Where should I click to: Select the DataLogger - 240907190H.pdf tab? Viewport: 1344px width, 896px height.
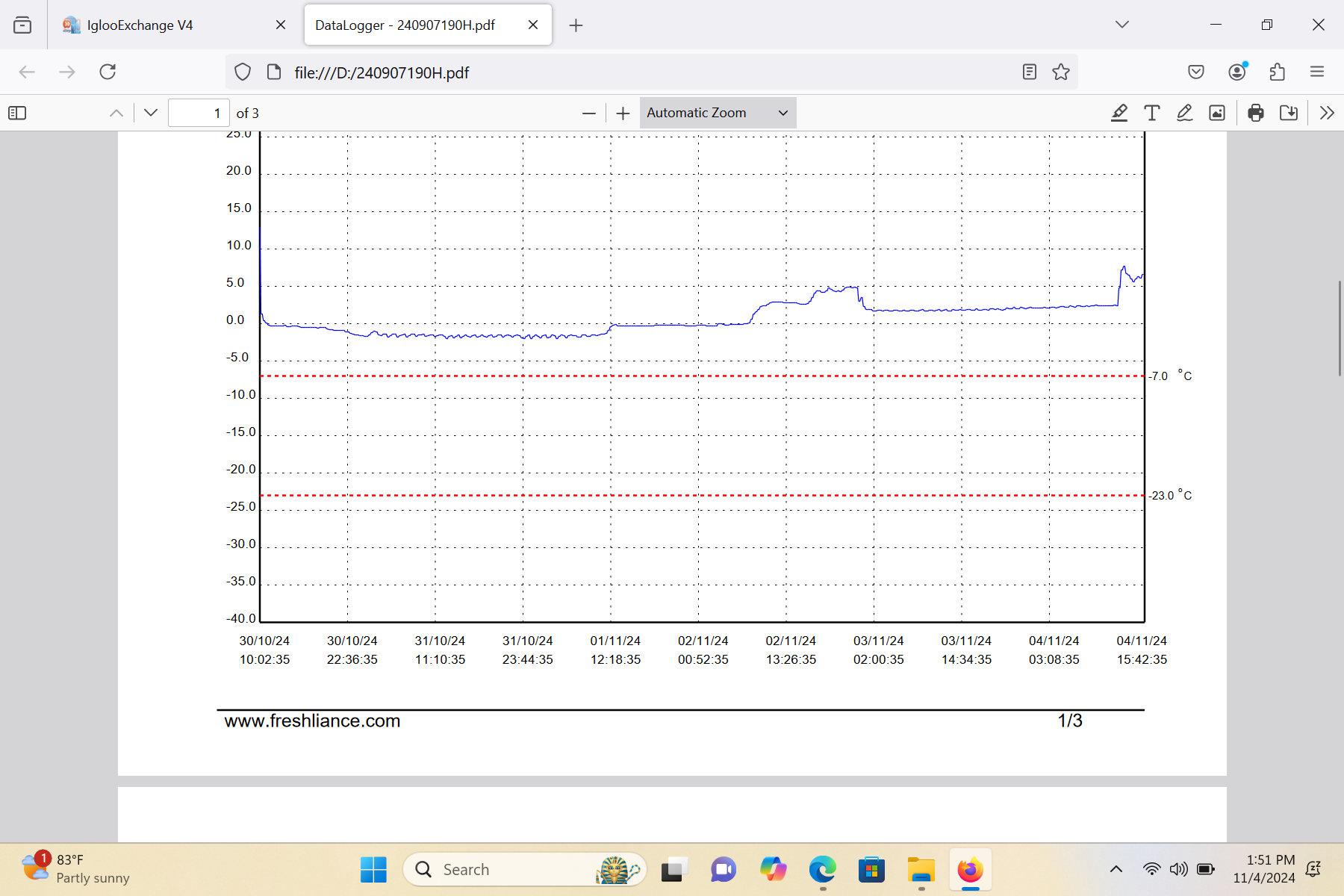coord(428,25)
